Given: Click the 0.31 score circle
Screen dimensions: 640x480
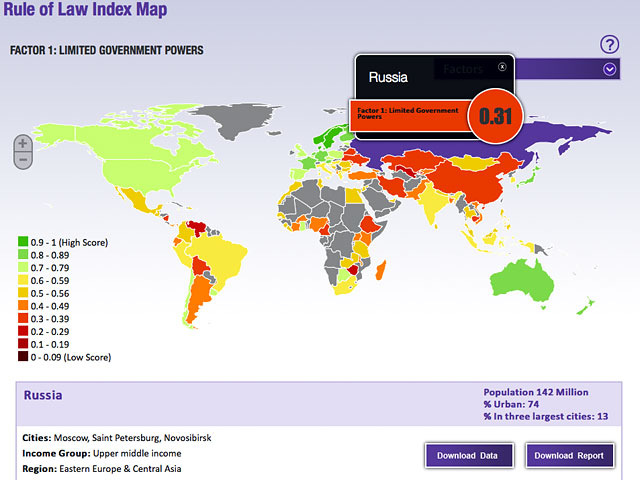Looking at the screenshot, I should 494,115.
